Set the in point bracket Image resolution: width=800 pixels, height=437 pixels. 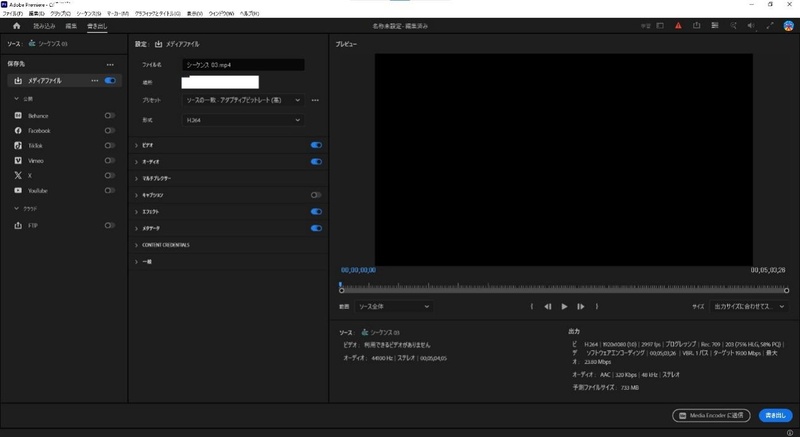pyautogui.click(x=532, y=306)
